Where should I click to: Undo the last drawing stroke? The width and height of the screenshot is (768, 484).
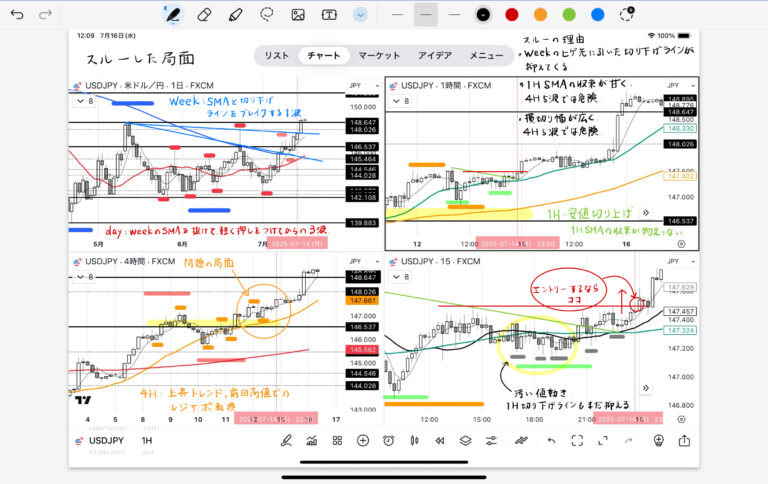point(17,15)
